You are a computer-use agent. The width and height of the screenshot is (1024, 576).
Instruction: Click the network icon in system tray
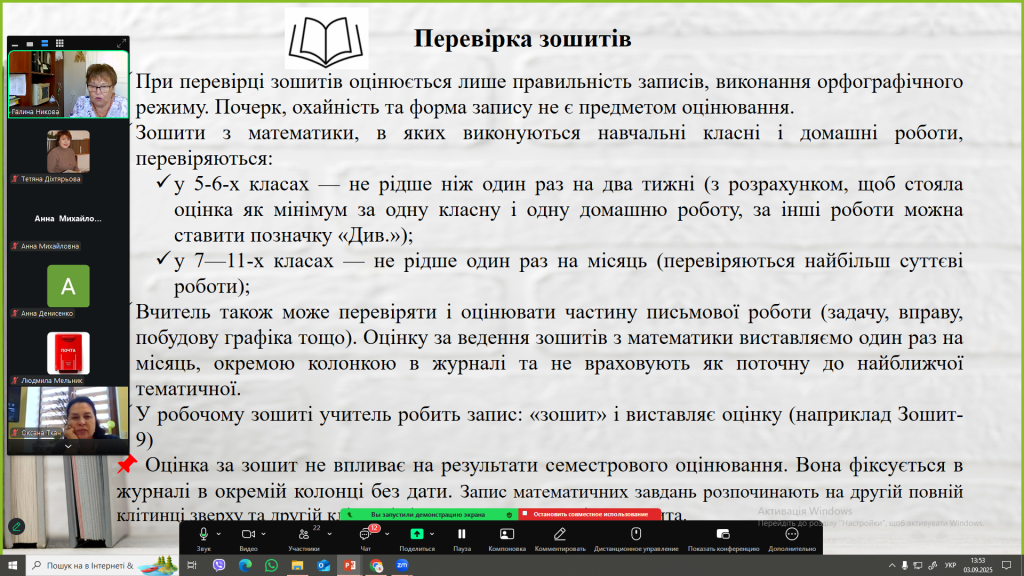(x=918, y=566)
